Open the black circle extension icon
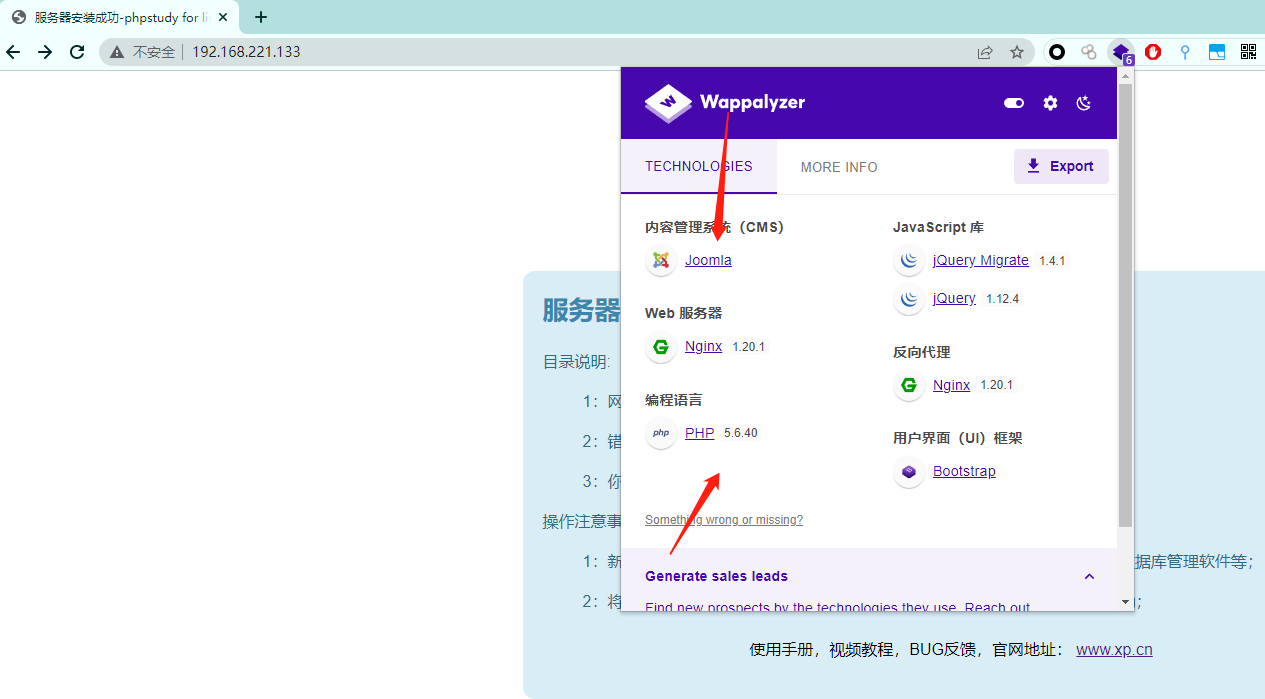Image resolution: width=1265 pixels, height=699 pixels. 1057,52
